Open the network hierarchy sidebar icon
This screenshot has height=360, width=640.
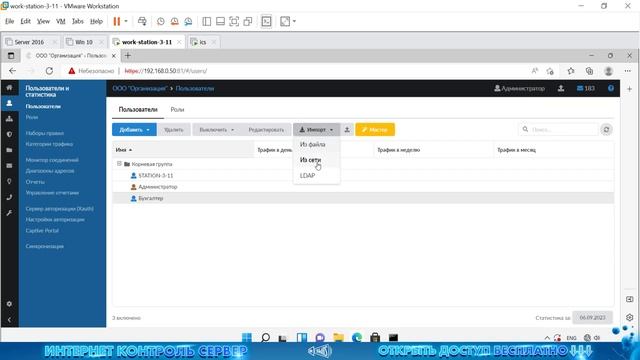pos(9,119)
